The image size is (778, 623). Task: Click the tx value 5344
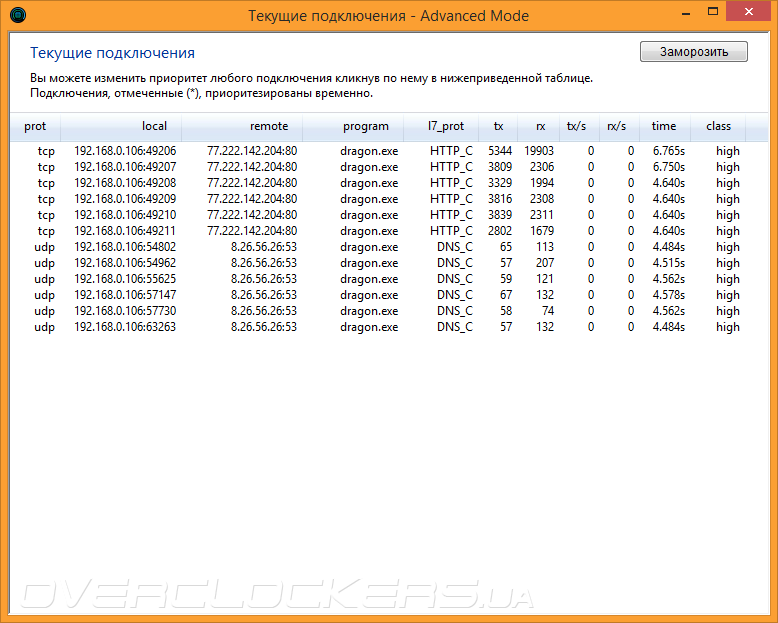click(x=500, y=151)
